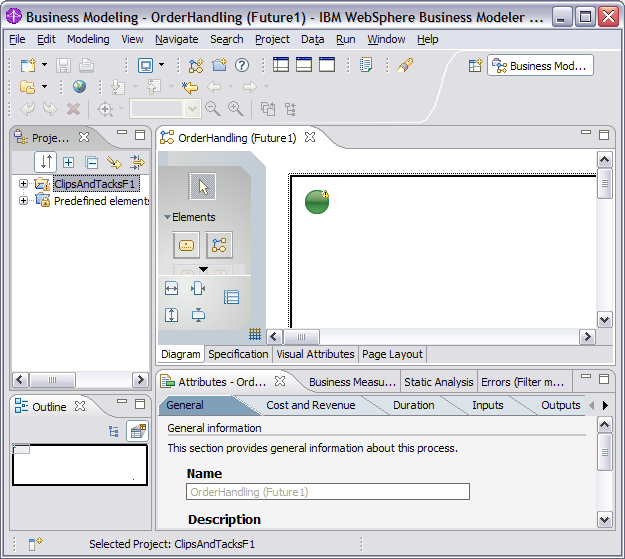Viewport: 625px width, 559px height.
Task: Click the monitor mode icon in toolbar
Action: [x=145, y=65]
